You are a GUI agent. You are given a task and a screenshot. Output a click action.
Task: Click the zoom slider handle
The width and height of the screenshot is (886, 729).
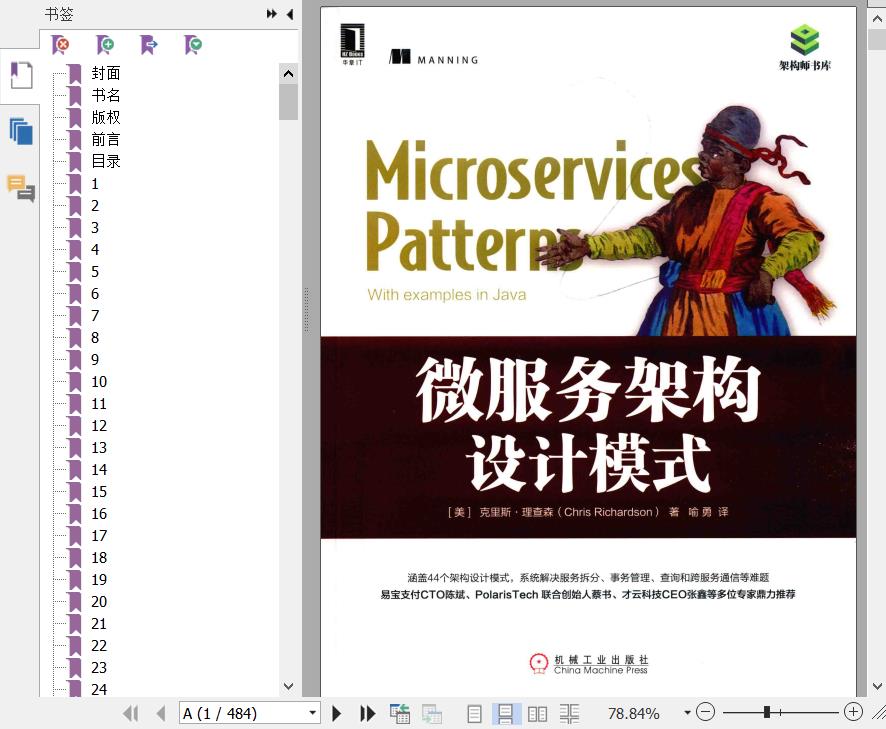point(767,712)
